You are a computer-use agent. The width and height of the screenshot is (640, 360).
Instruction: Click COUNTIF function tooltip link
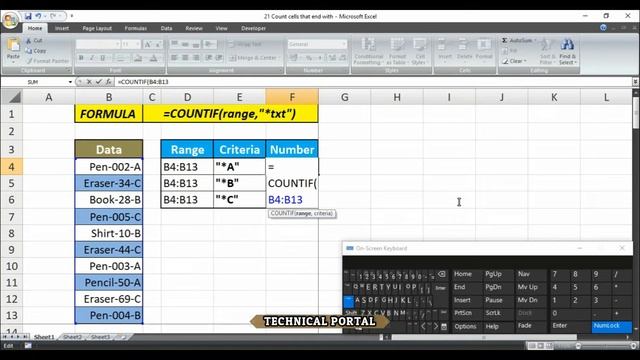point(282,213)
